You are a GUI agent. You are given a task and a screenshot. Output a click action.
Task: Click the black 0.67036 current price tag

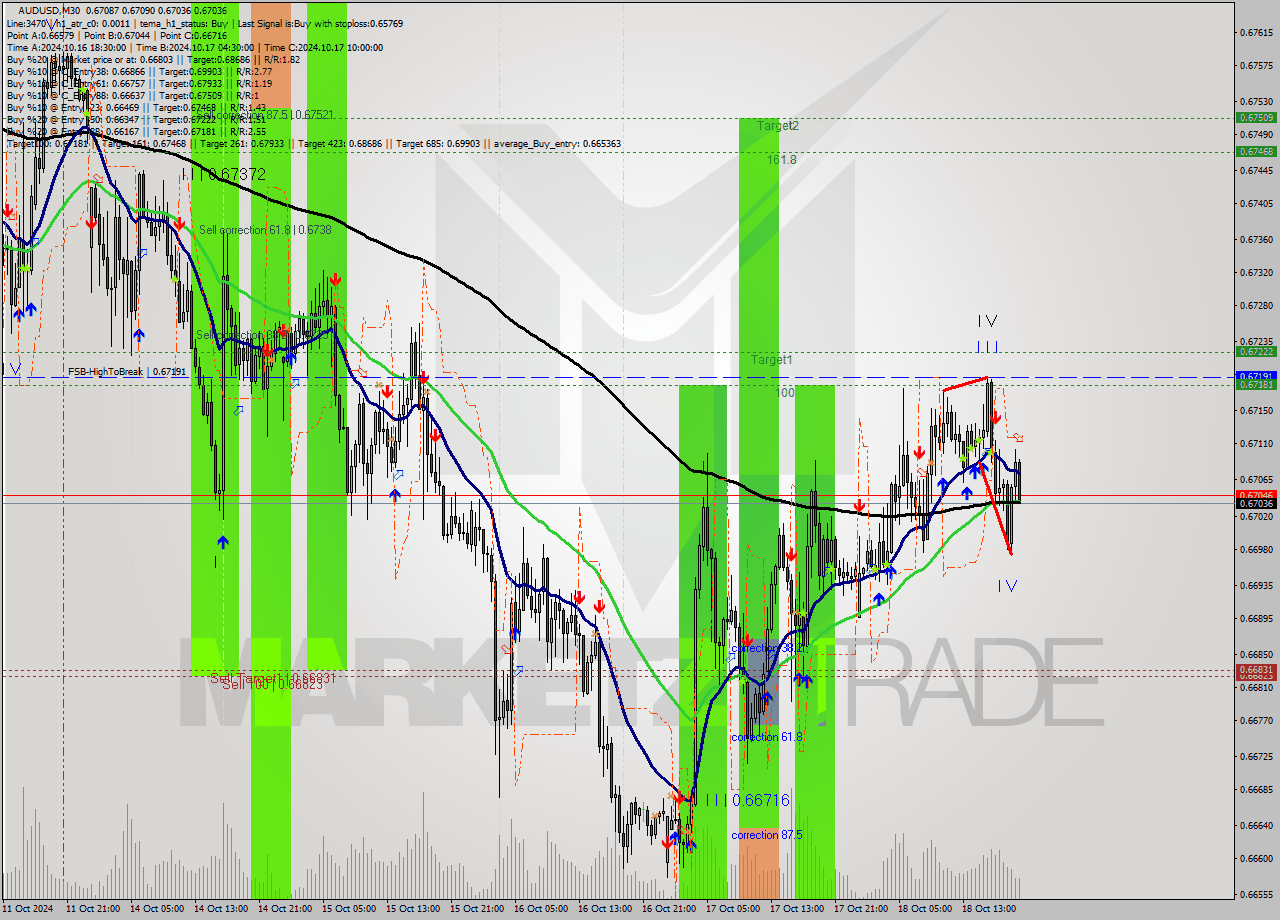(1256, 503)
